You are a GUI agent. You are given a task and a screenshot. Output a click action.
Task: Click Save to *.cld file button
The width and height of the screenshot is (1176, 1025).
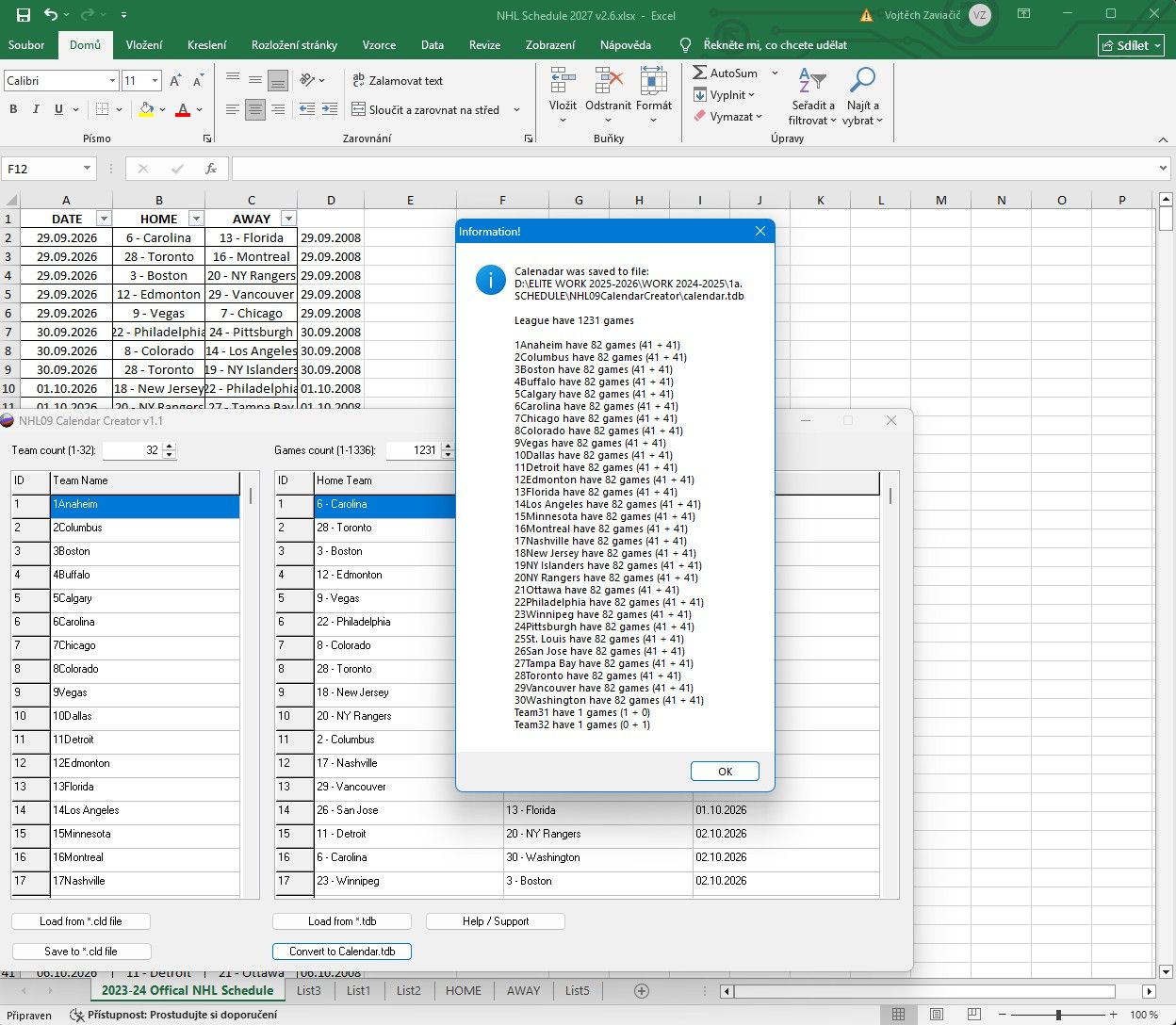tap(81, 952)
